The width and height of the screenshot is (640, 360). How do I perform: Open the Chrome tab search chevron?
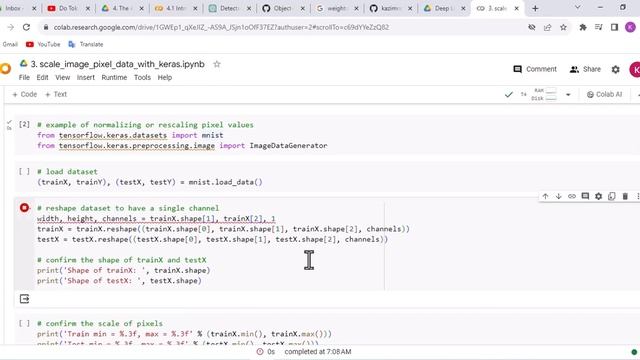[578, 7]
